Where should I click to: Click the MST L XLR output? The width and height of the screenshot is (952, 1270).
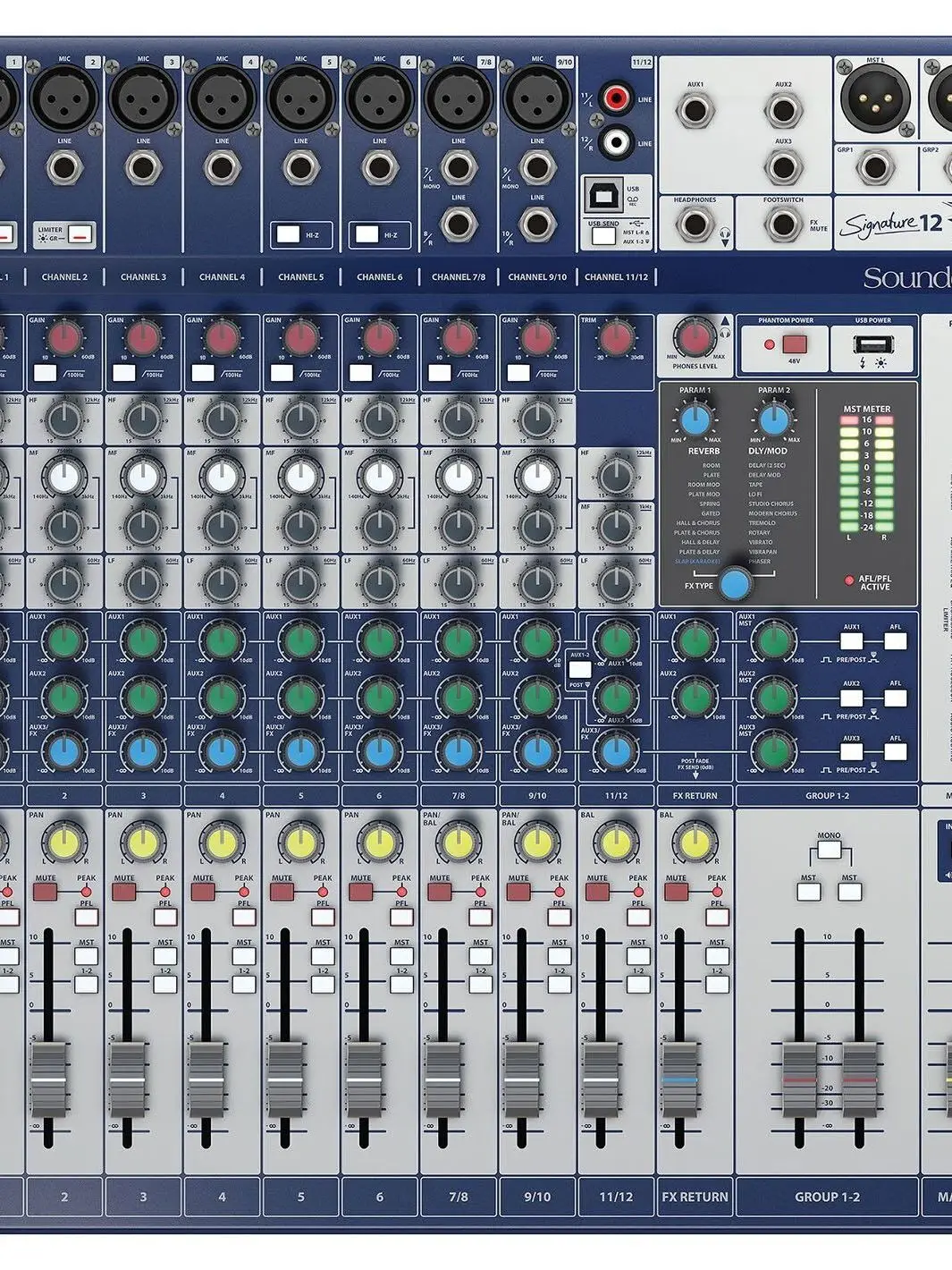[874, 98]
